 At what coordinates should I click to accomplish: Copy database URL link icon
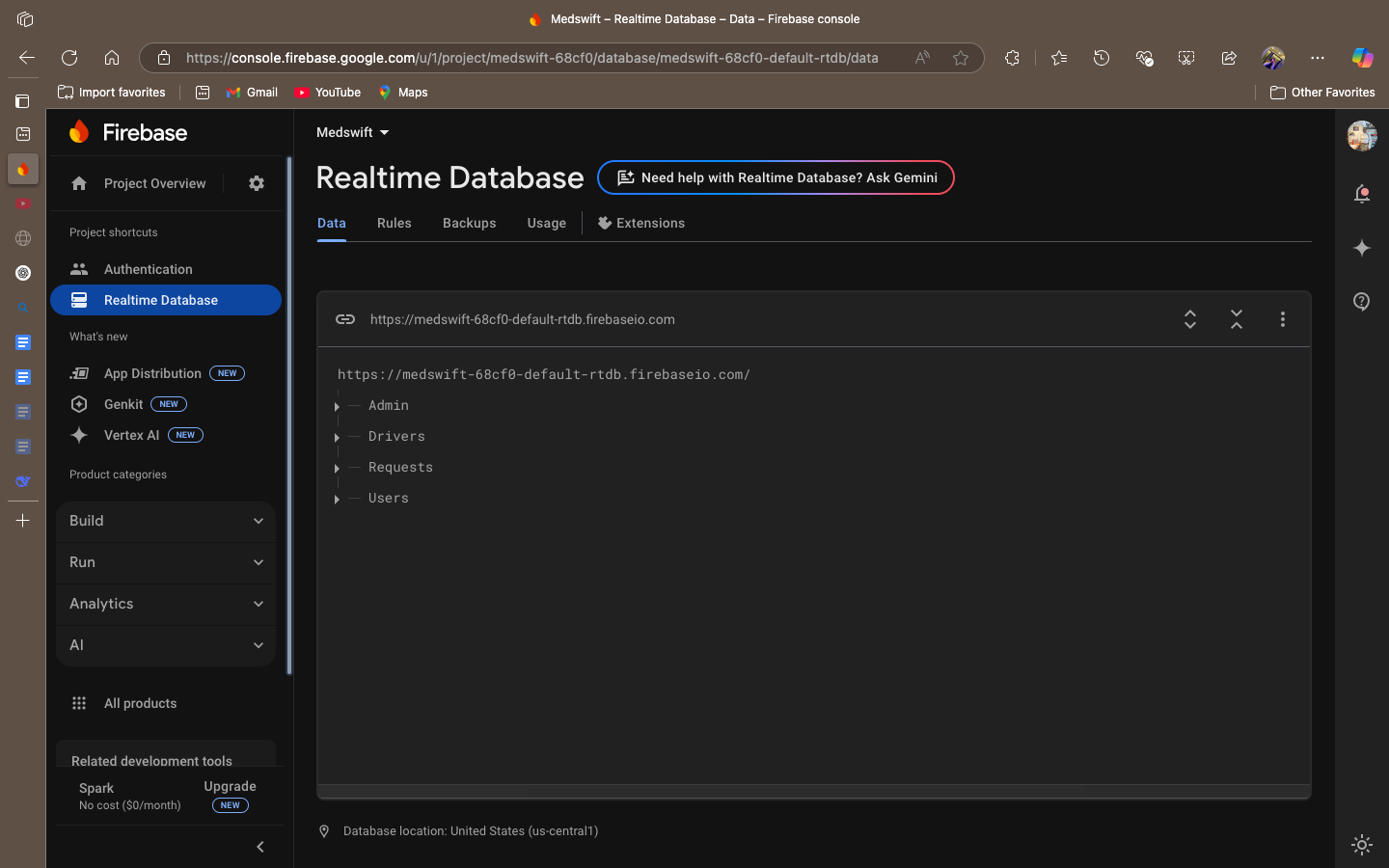pyautogui.click(x=345, y=319)
